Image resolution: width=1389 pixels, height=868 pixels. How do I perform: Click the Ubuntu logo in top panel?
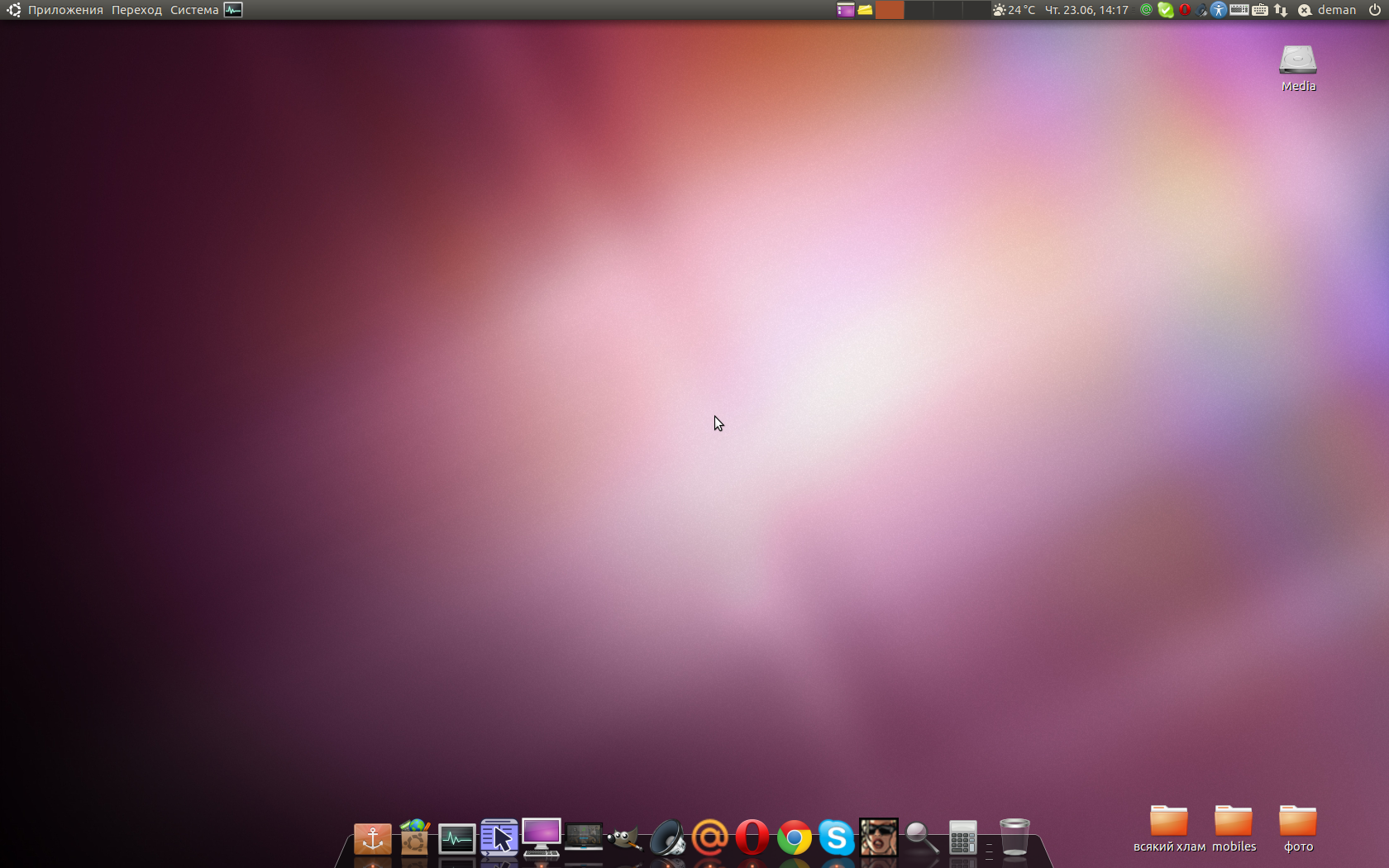pyautogui.click(x=13, y=10)
